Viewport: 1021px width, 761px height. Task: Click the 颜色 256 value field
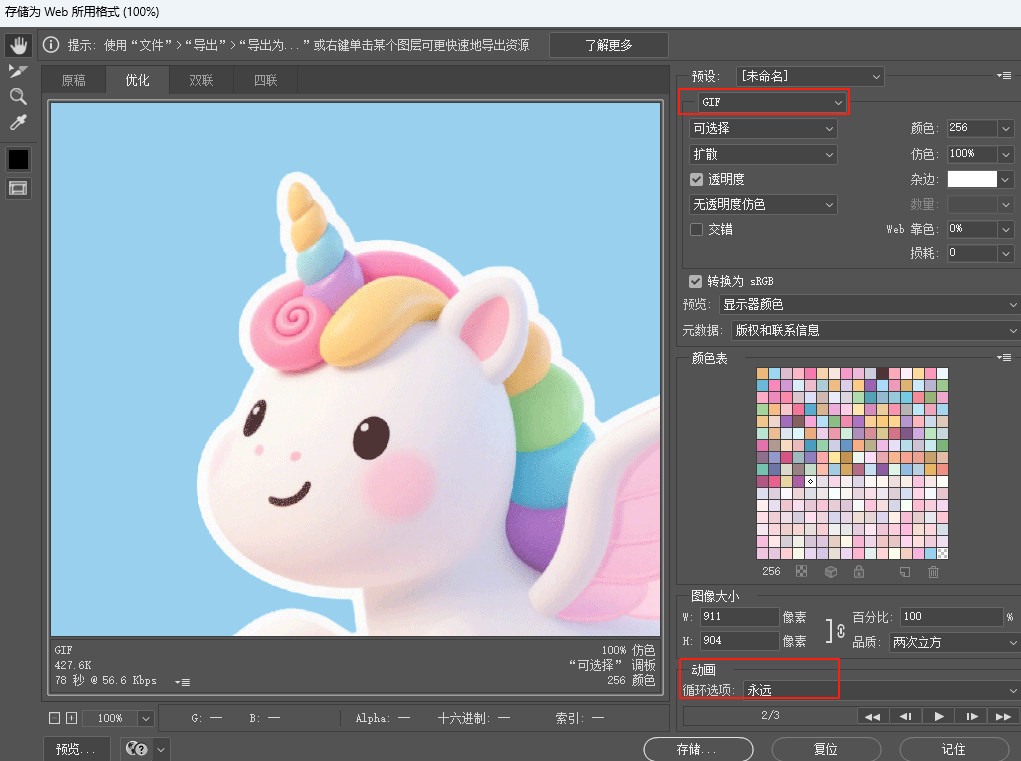(x=972, y=128)
